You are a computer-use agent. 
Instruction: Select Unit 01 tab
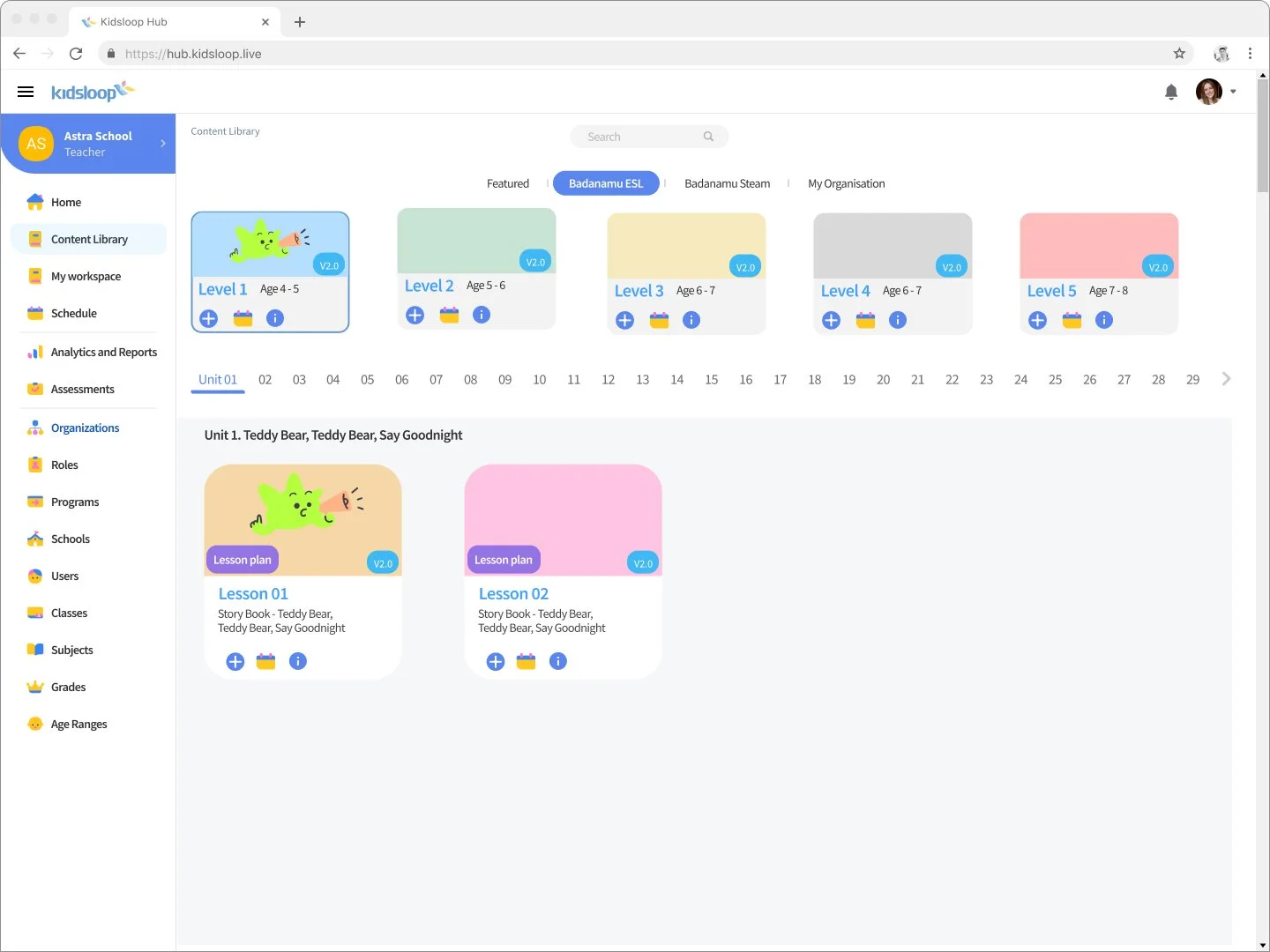[x=218, y=380]
